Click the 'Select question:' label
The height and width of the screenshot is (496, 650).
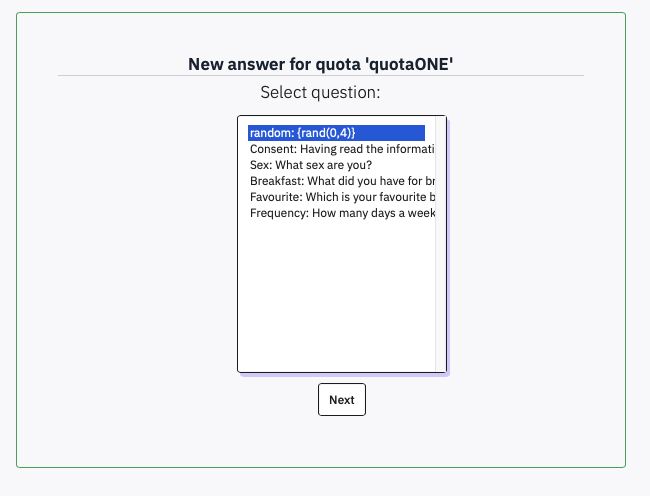coord(321,93)
